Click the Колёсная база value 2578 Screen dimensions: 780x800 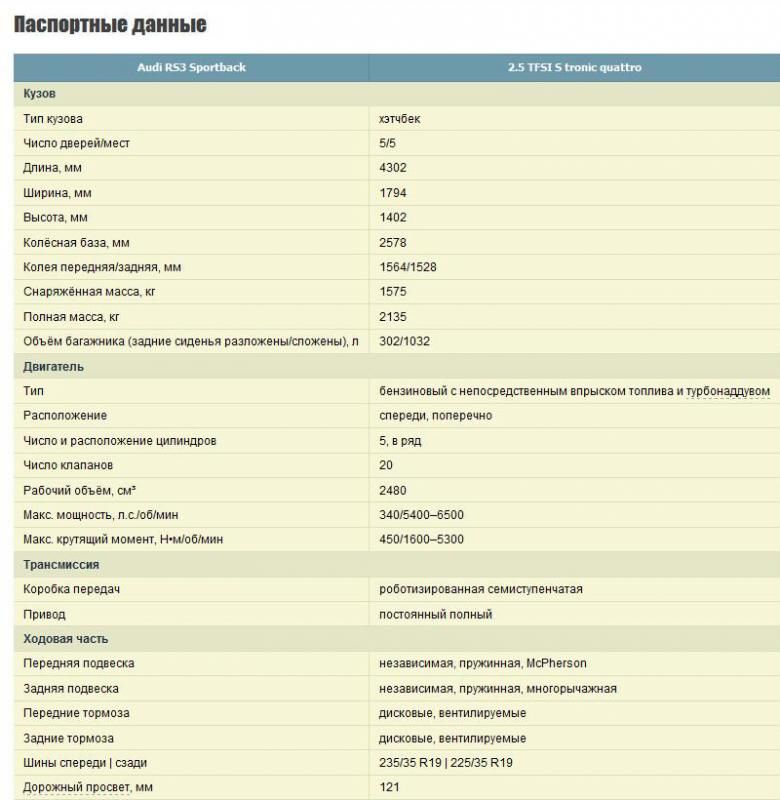[x=393, y=242]
